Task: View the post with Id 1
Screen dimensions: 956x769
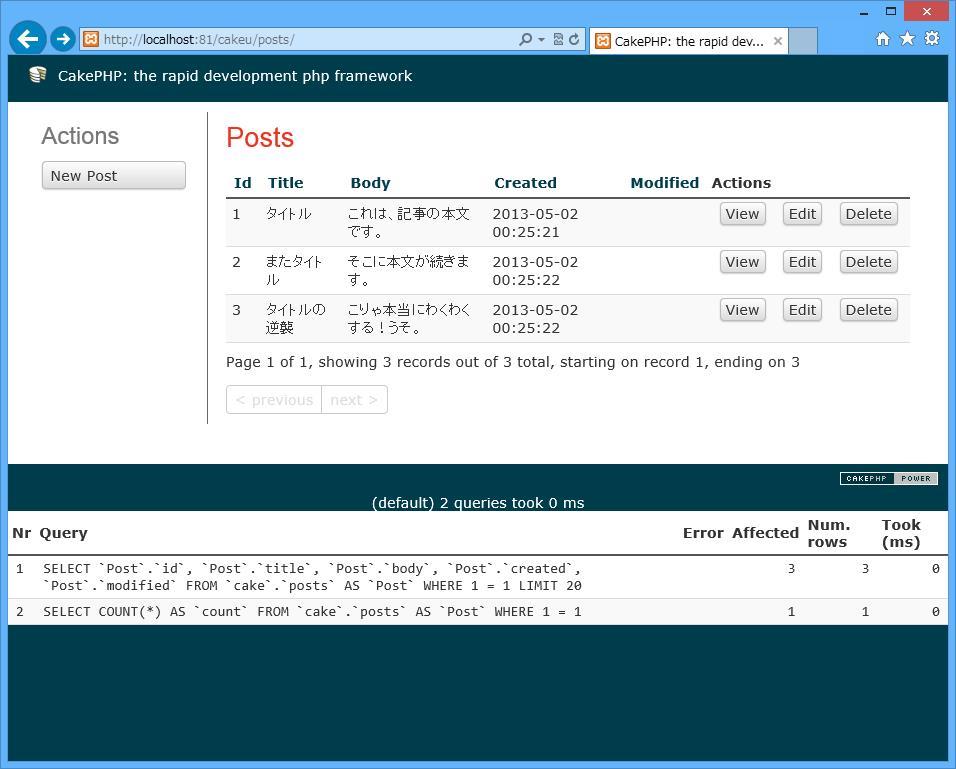Action: (742, 214)
